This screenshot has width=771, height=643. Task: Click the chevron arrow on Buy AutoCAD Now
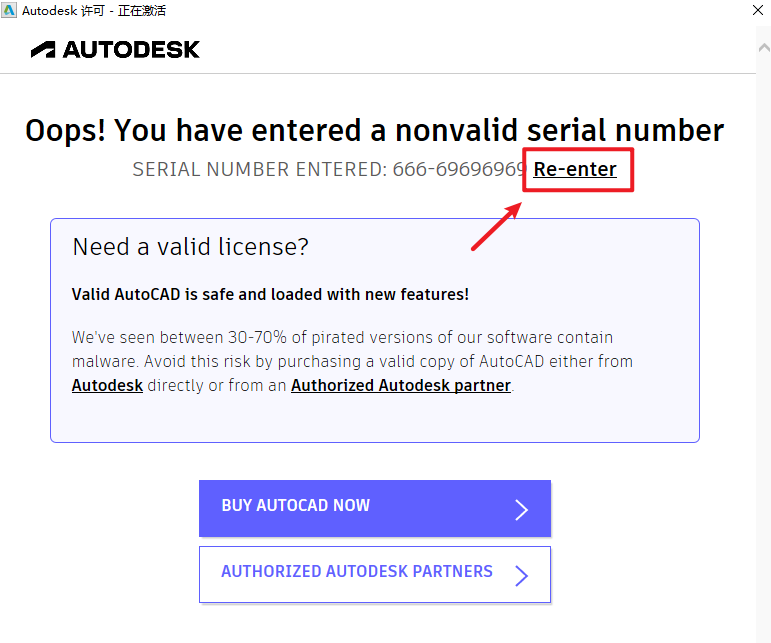(x=521, y=510)
